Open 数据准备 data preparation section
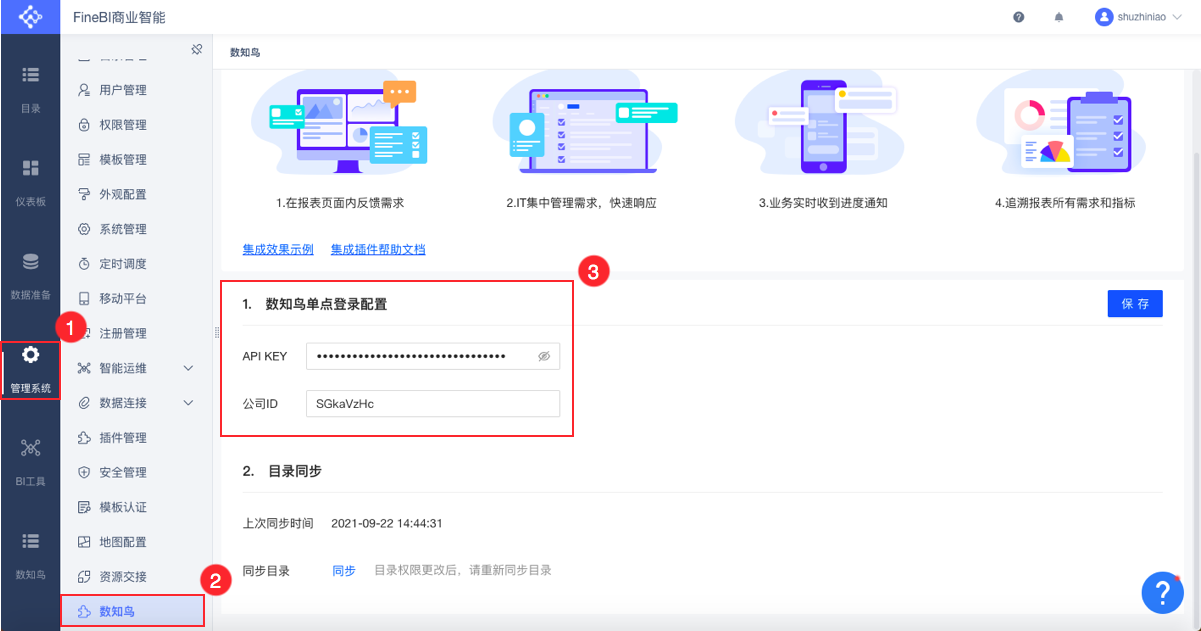Viewport: 1201px width, 631px height. pos(30,276)
